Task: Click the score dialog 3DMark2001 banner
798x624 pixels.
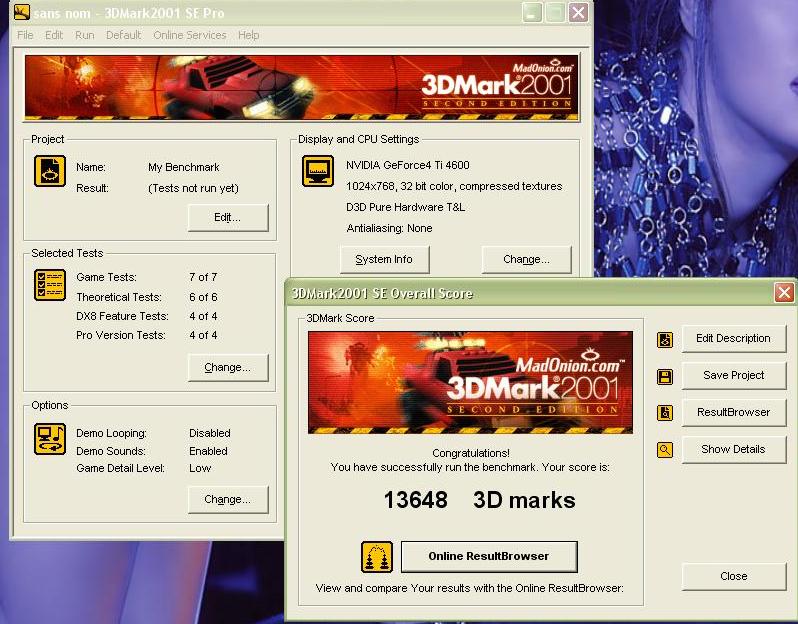Action: click(470, 383)
